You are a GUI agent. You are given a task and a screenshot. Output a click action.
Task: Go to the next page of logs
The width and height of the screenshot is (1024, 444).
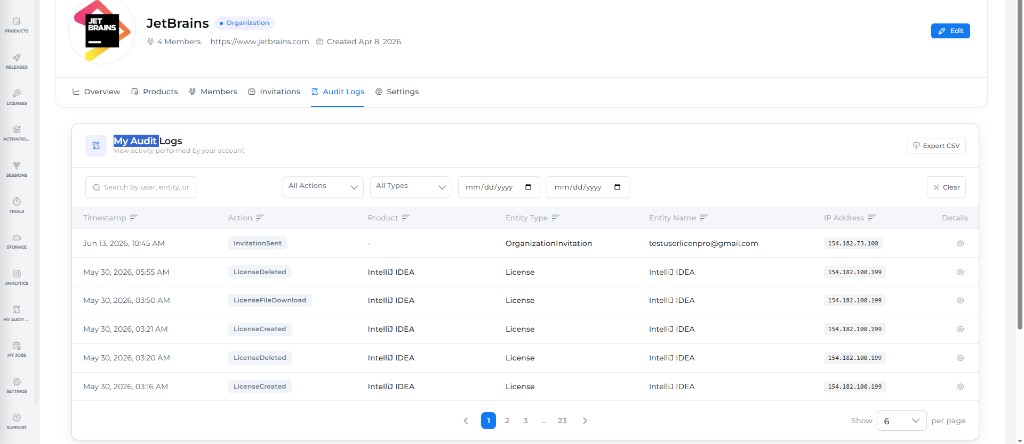pos(584,420)
